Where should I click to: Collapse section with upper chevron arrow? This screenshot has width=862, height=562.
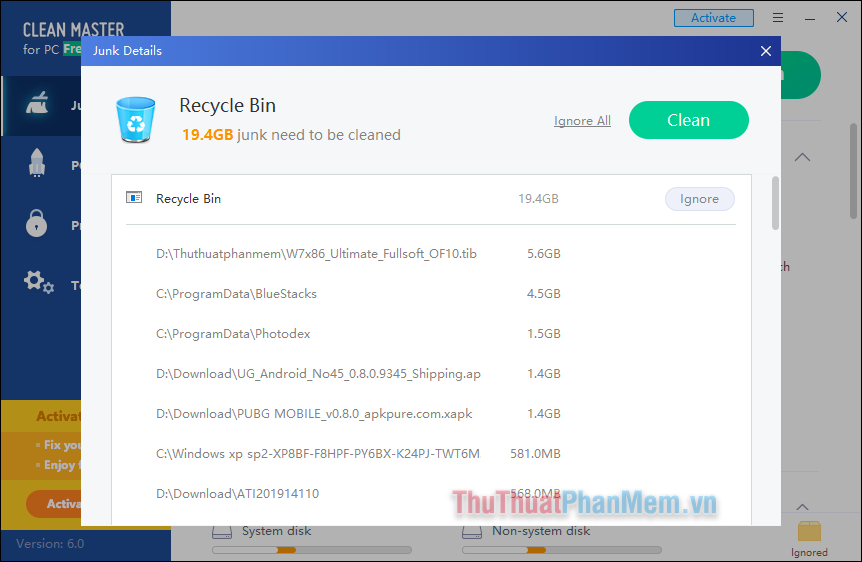802,157
